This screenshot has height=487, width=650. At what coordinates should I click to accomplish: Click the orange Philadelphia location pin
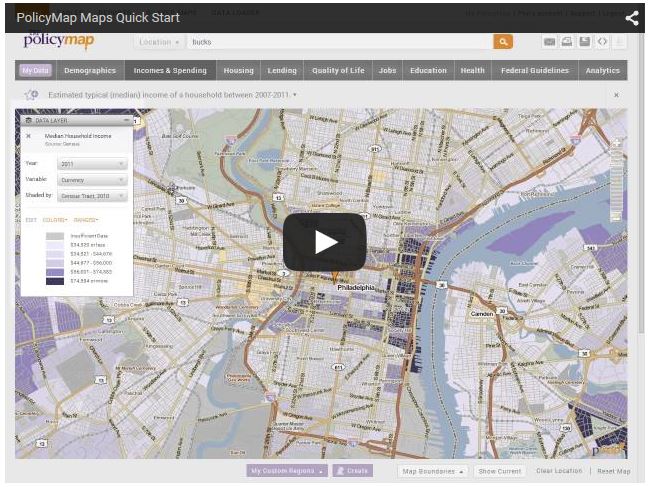click(x=335, y=277)
